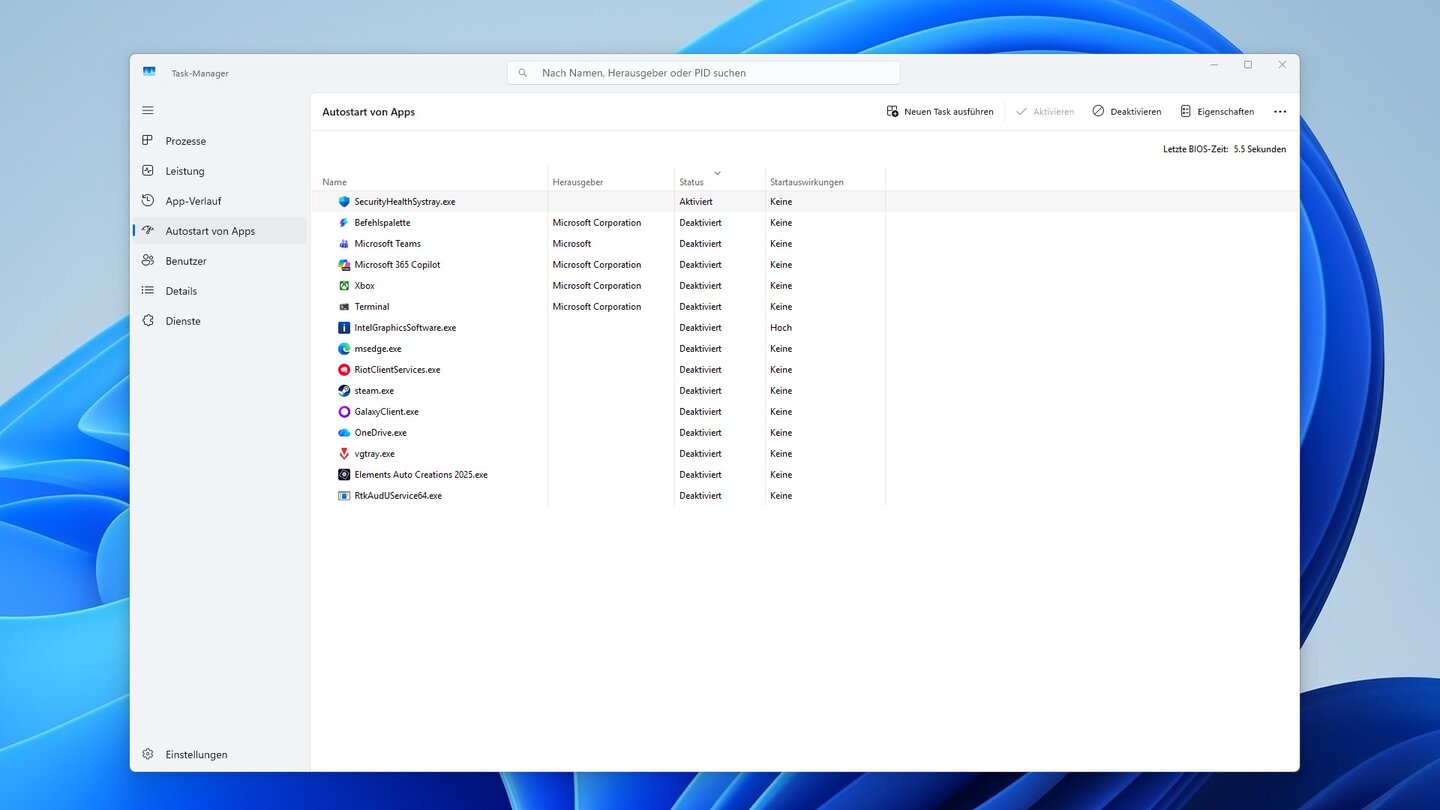Screen dimensions: 1440x810
Task: Sort by the Status column header
Action: click(x=692, y=182)
